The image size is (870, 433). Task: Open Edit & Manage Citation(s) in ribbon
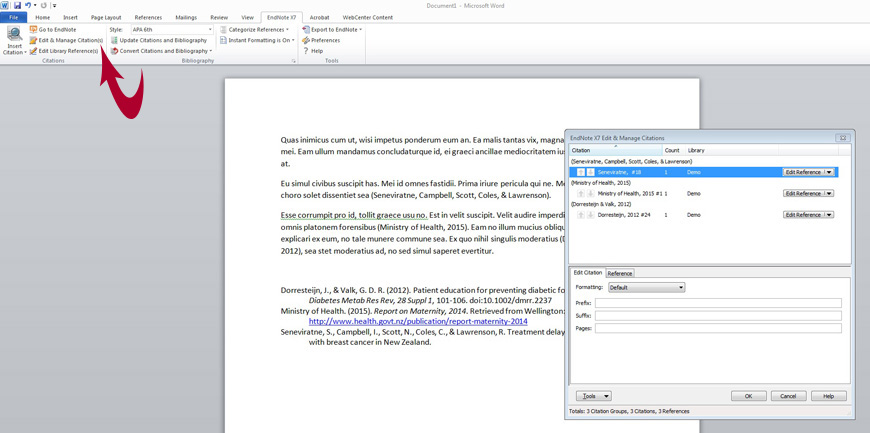click(x=66, y=40)
